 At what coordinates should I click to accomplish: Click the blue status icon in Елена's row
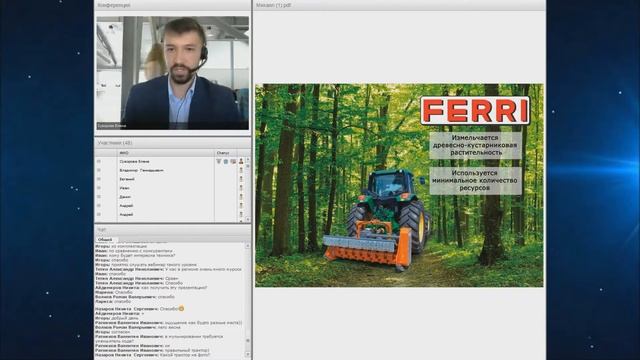pos(226,162)
